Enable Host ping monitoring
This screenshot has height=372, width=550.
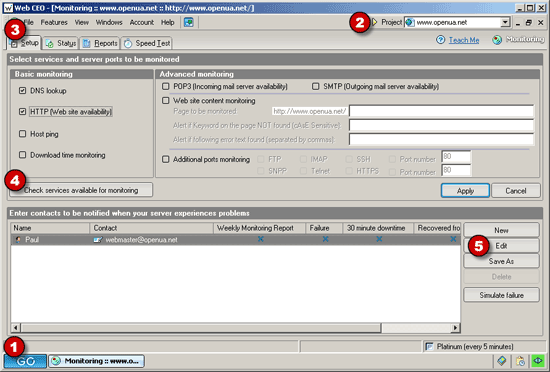[22, 134]
